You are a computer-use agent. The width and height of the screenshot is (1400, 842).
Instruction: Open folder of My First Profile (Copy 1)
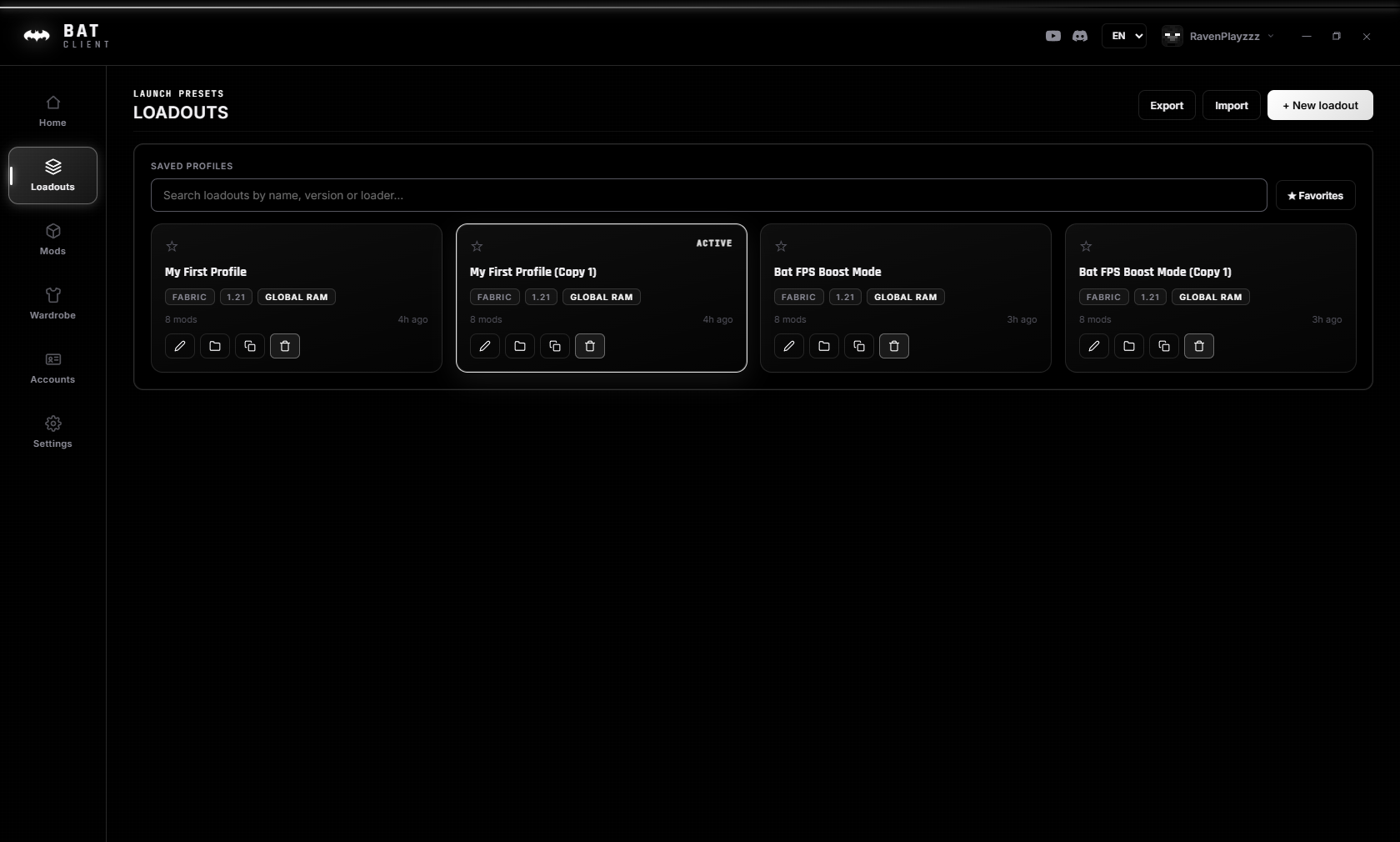pos(520,346)
